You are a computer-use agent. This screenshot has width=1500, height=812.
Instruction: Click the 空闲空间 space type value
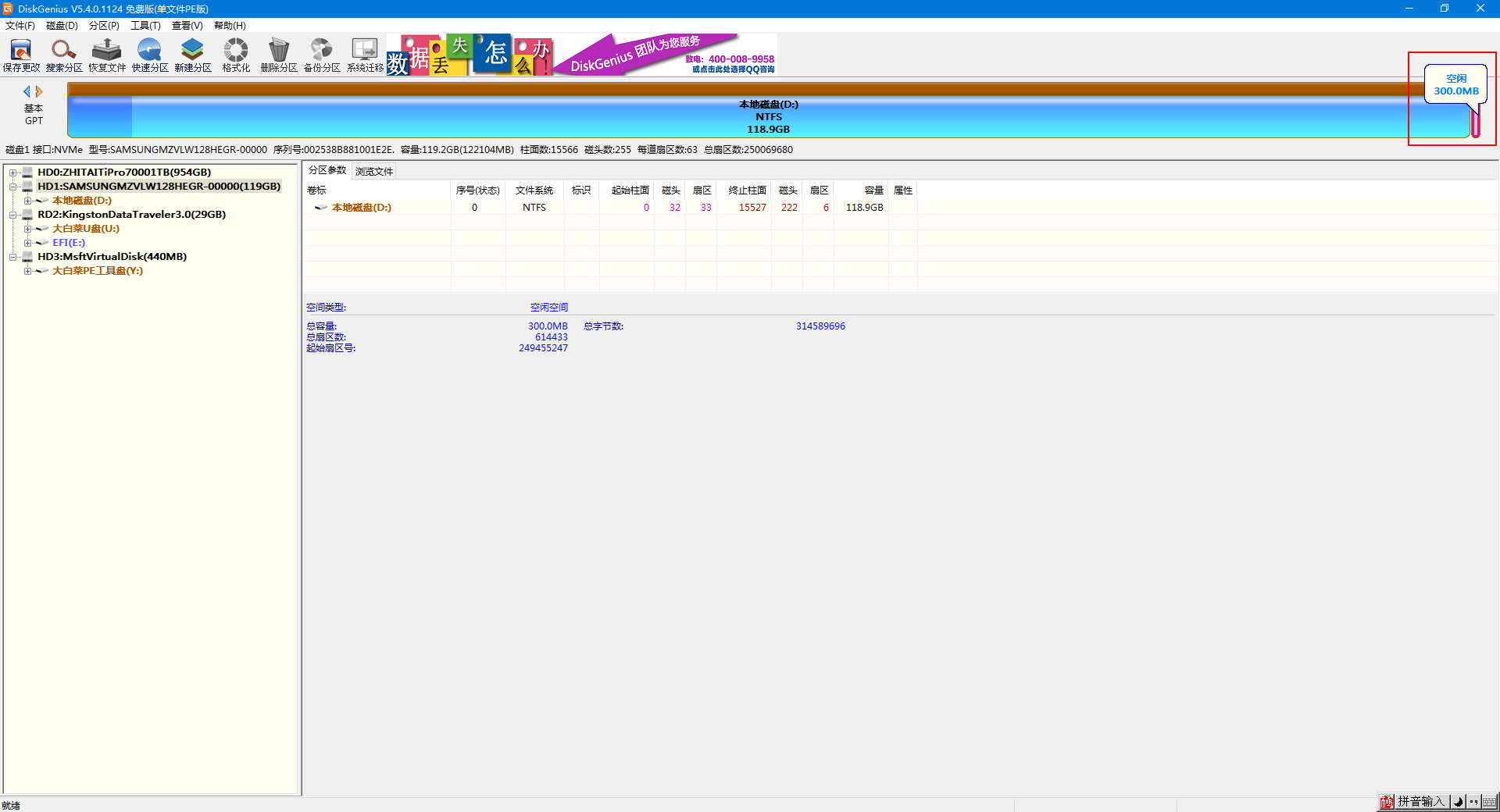pos(549,308)
